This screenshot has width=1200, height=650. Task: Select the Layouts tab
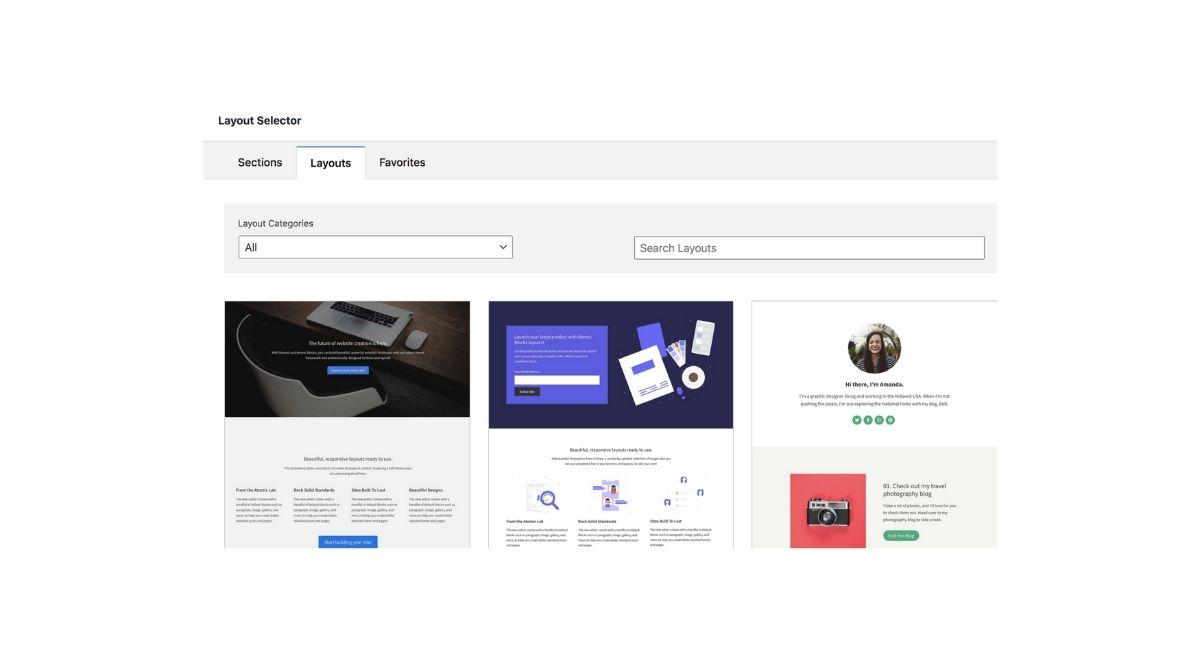[330, 163]
